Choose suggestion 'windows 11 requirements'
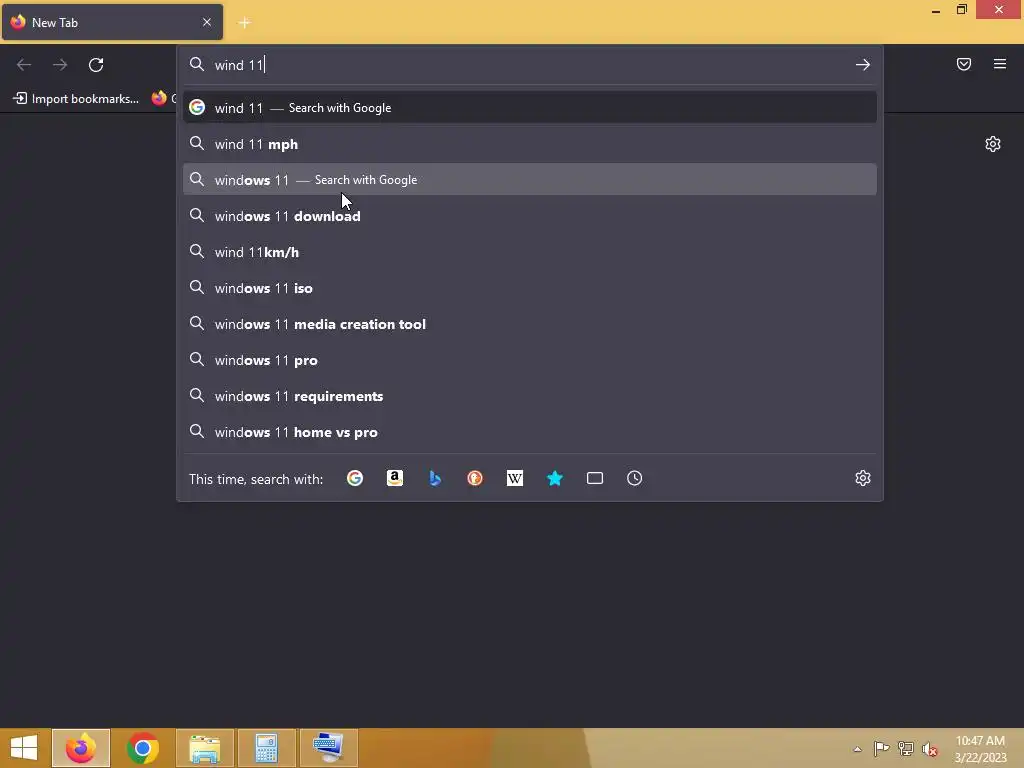This screenshot has height=768, width=1024. pyautogui.click(x=530, y=396)
